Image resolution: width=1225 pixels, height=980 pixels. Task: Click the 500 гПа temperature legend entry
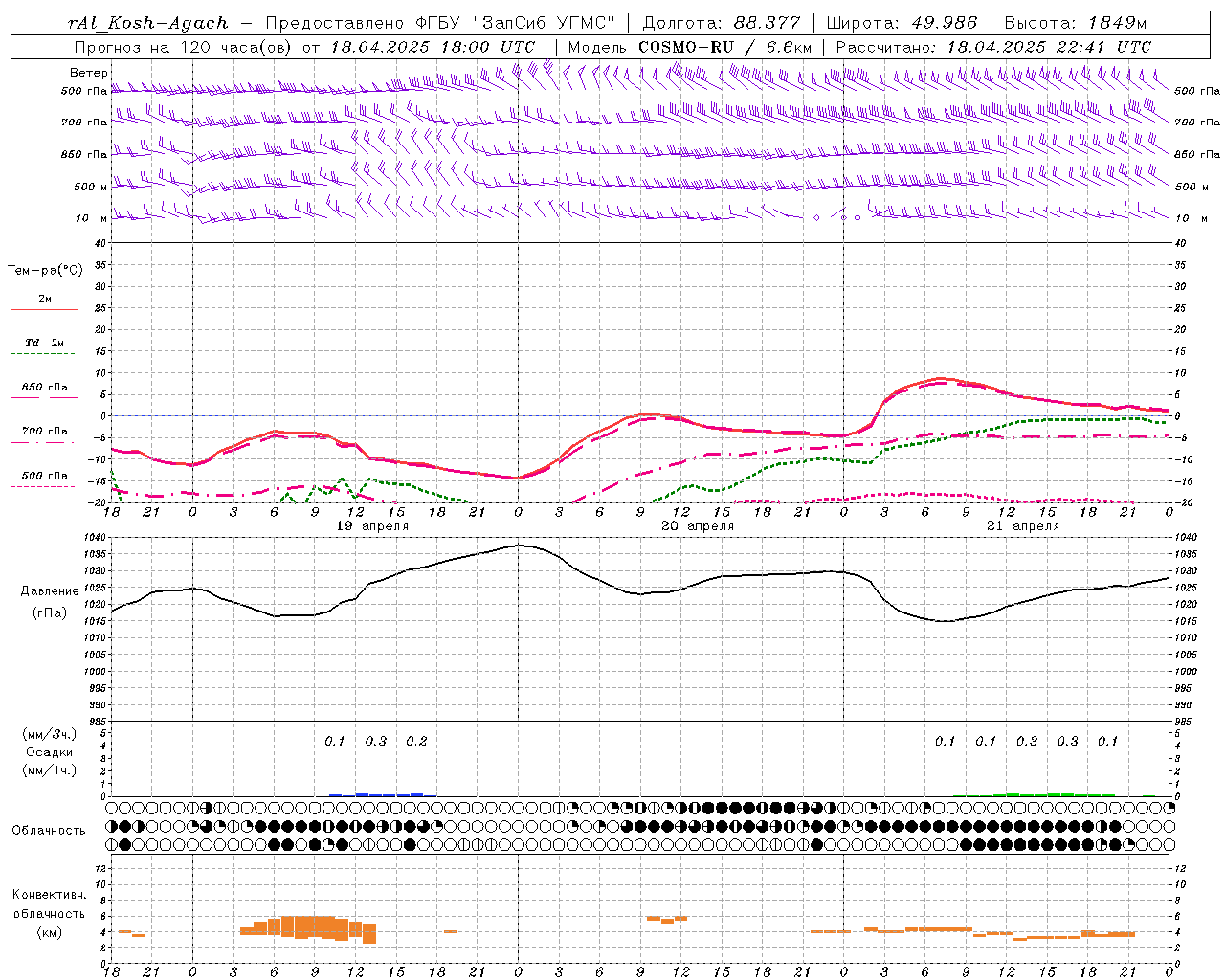(x=44, y=476)
